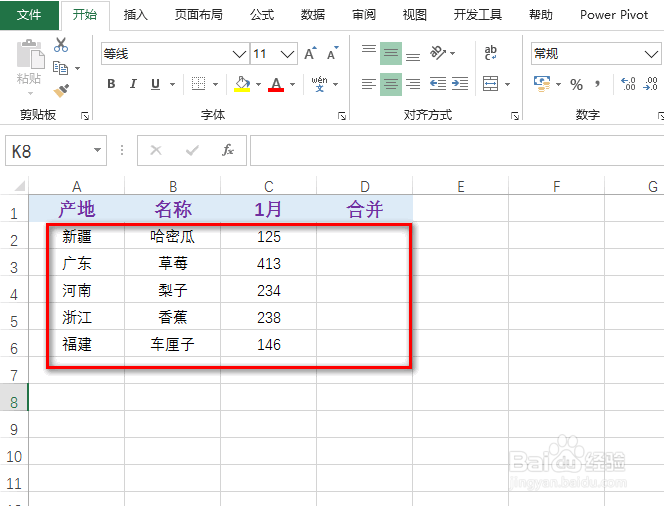
Task: Switch to the 插入 tab
Action: 136,15
